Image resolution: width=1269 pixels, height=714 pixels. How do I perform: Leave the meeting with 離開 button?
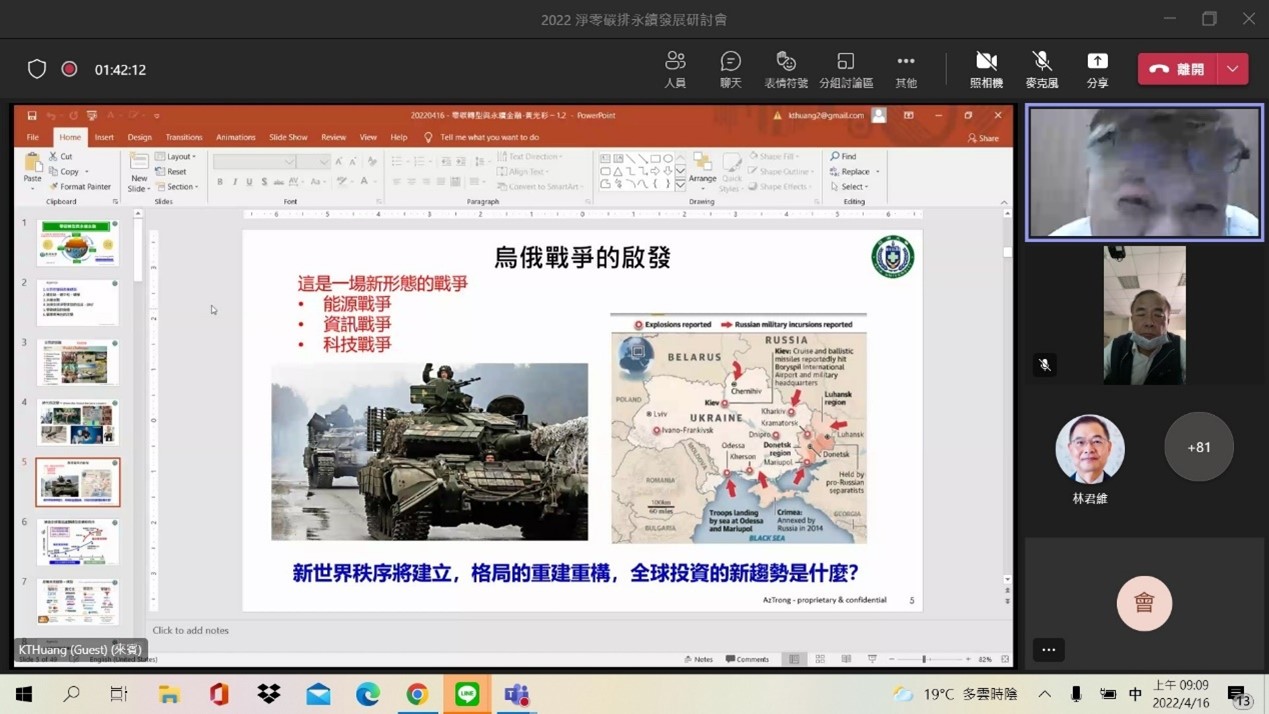click(x=1177, y=69)
